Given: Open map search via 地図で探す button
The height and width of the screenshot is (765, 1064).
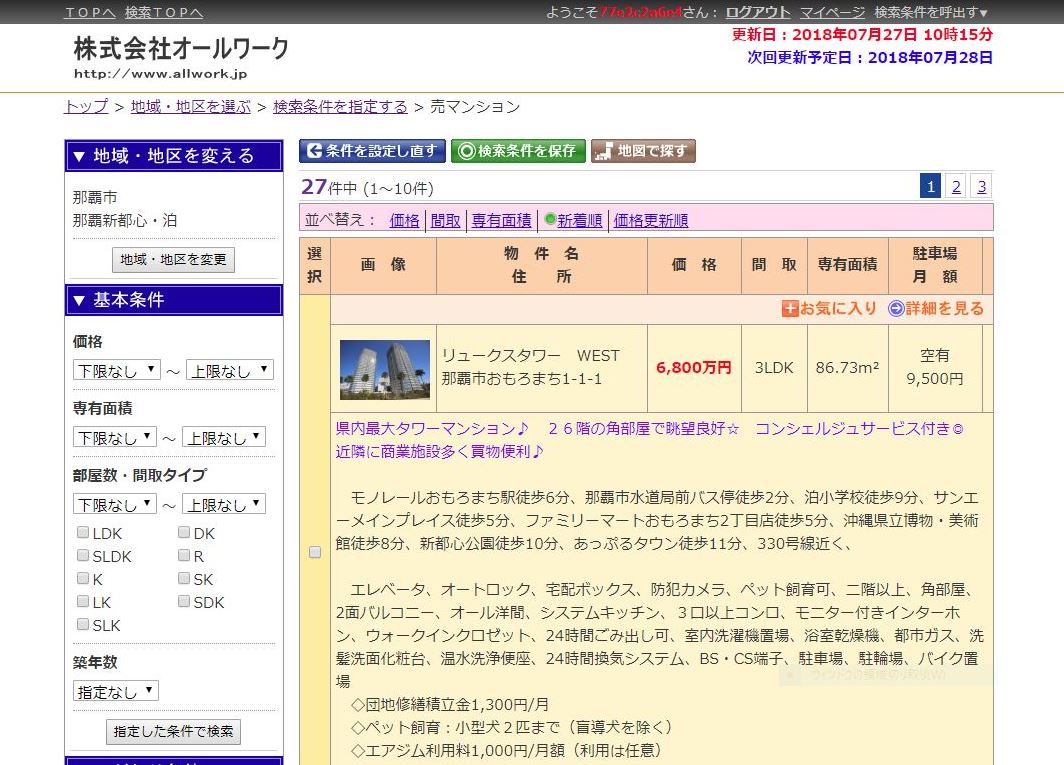Looking at the screenshot, I should (x=643, y=151).
